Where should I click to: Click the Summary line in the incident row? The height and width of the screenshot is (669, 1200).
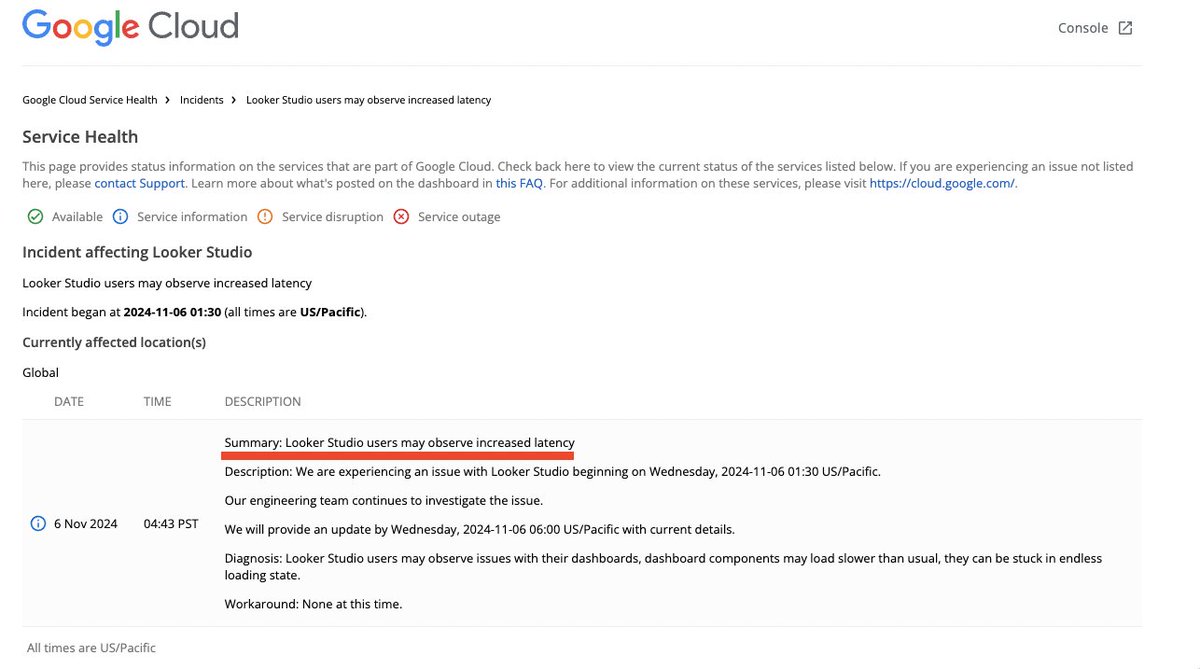(x=400, y=442)
